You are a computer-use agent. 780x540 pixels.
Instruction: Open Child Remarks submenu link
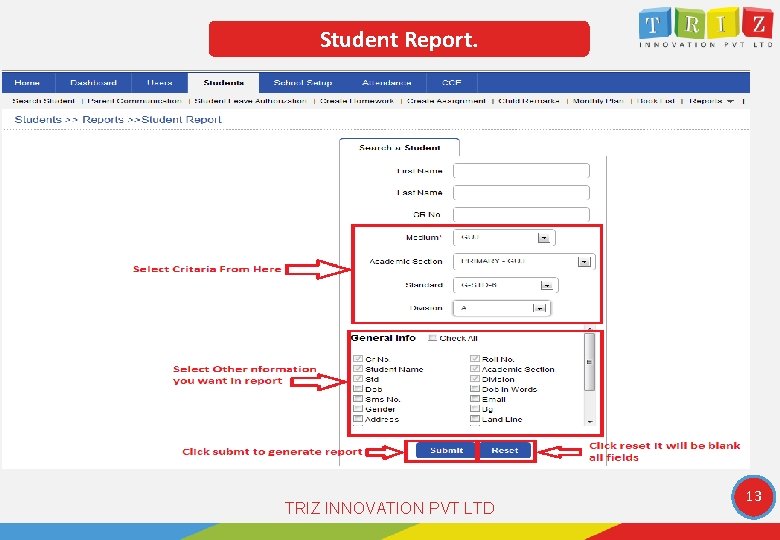tap(529, 101)
